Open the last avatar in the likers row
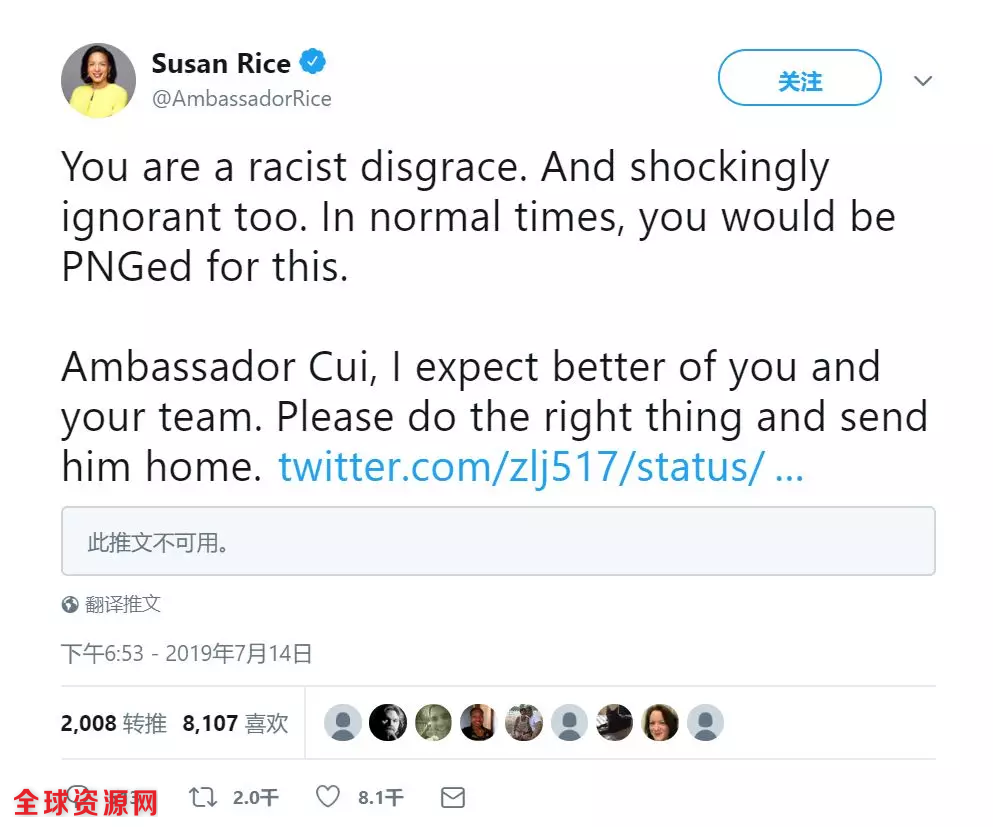Image resolution: width=993 pixels, height=827 pixels. [705, 722]
